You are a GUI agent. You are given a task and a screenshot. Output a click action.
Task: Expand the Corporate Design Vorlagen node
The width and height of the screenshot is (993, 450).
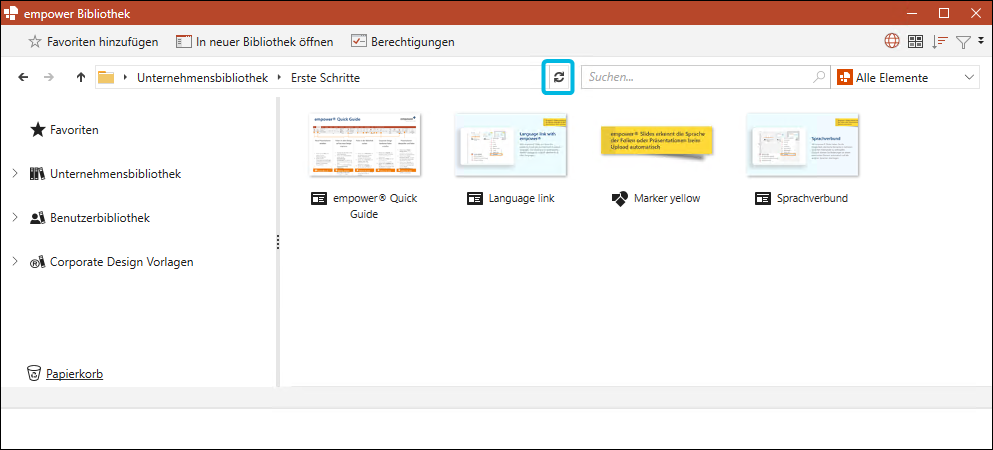pos(15,261)
